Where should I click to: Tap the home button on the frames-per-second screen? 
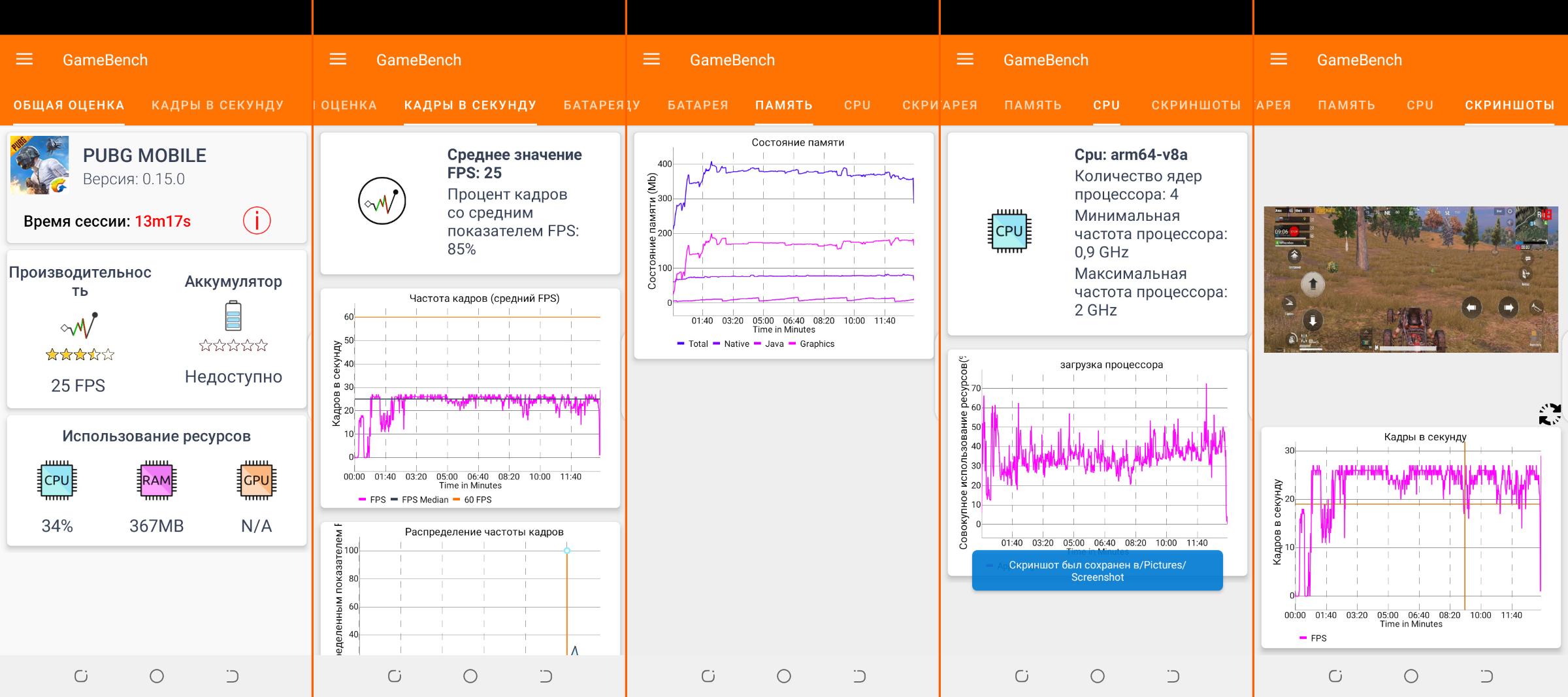(x=470, y=676)
